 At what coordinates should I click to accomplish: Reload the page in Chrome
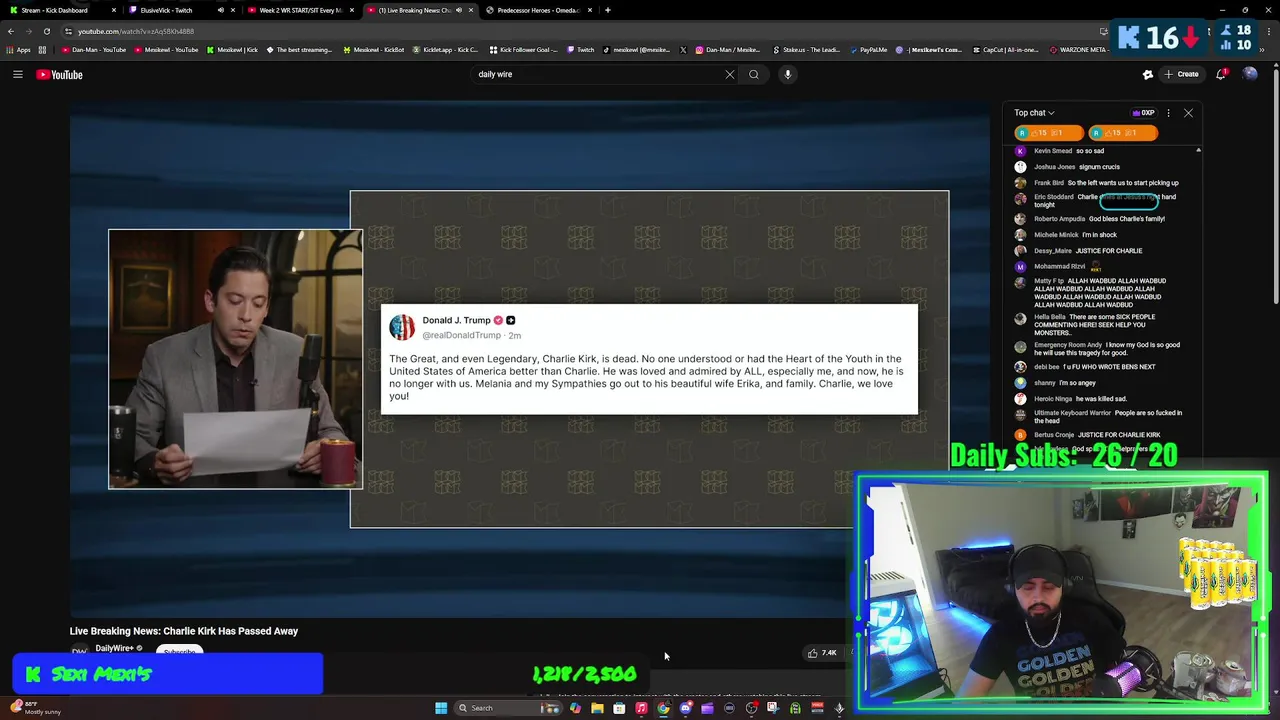point(46,31)
